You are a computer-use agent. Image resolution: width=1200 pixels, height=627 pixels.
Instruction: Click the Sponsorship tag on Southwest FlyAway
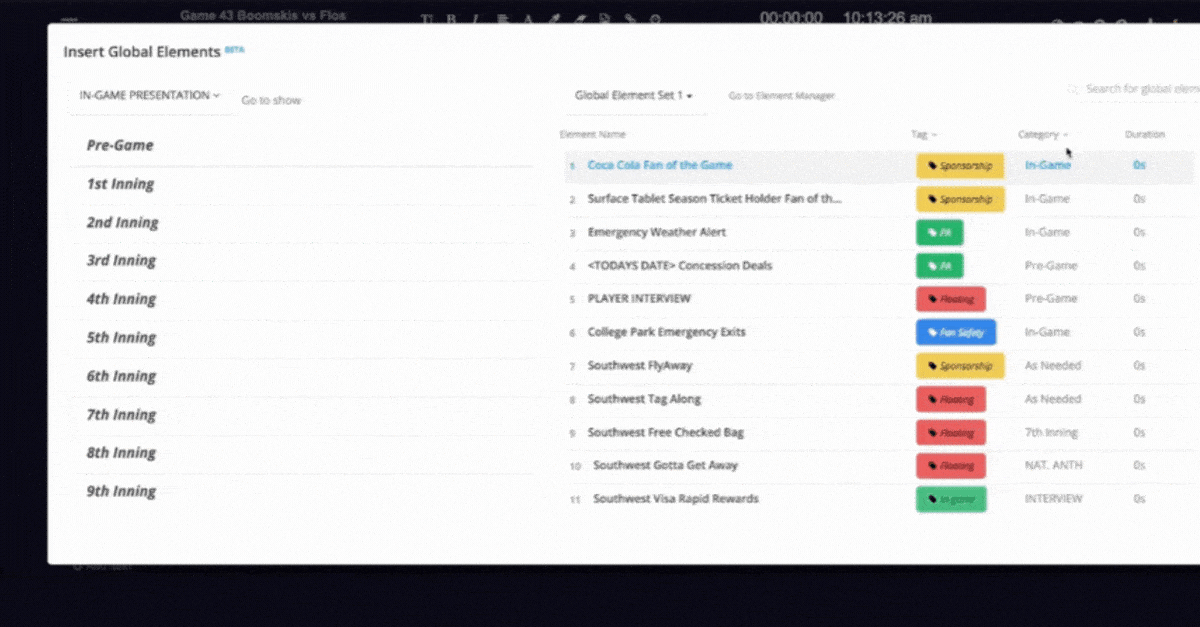tap(959, 366)
